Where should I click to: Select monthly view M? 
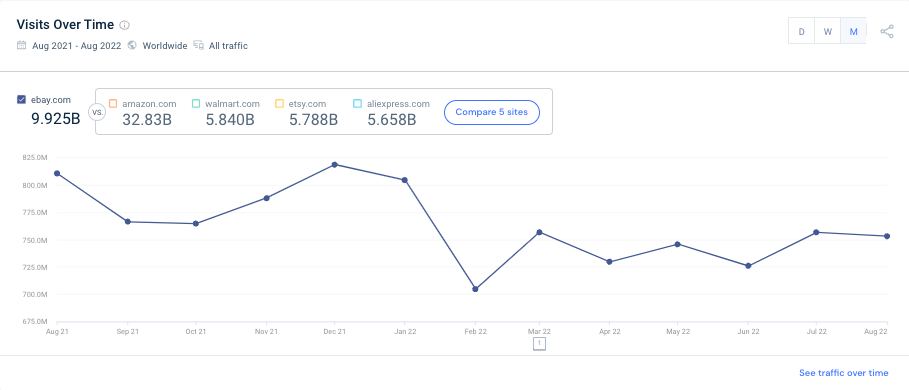853,31
